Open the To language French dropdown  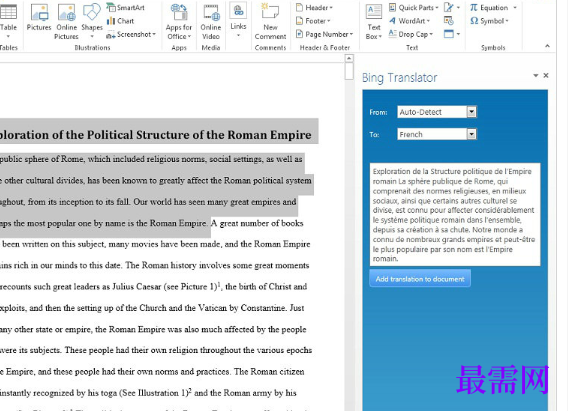[x=437, y=134]
